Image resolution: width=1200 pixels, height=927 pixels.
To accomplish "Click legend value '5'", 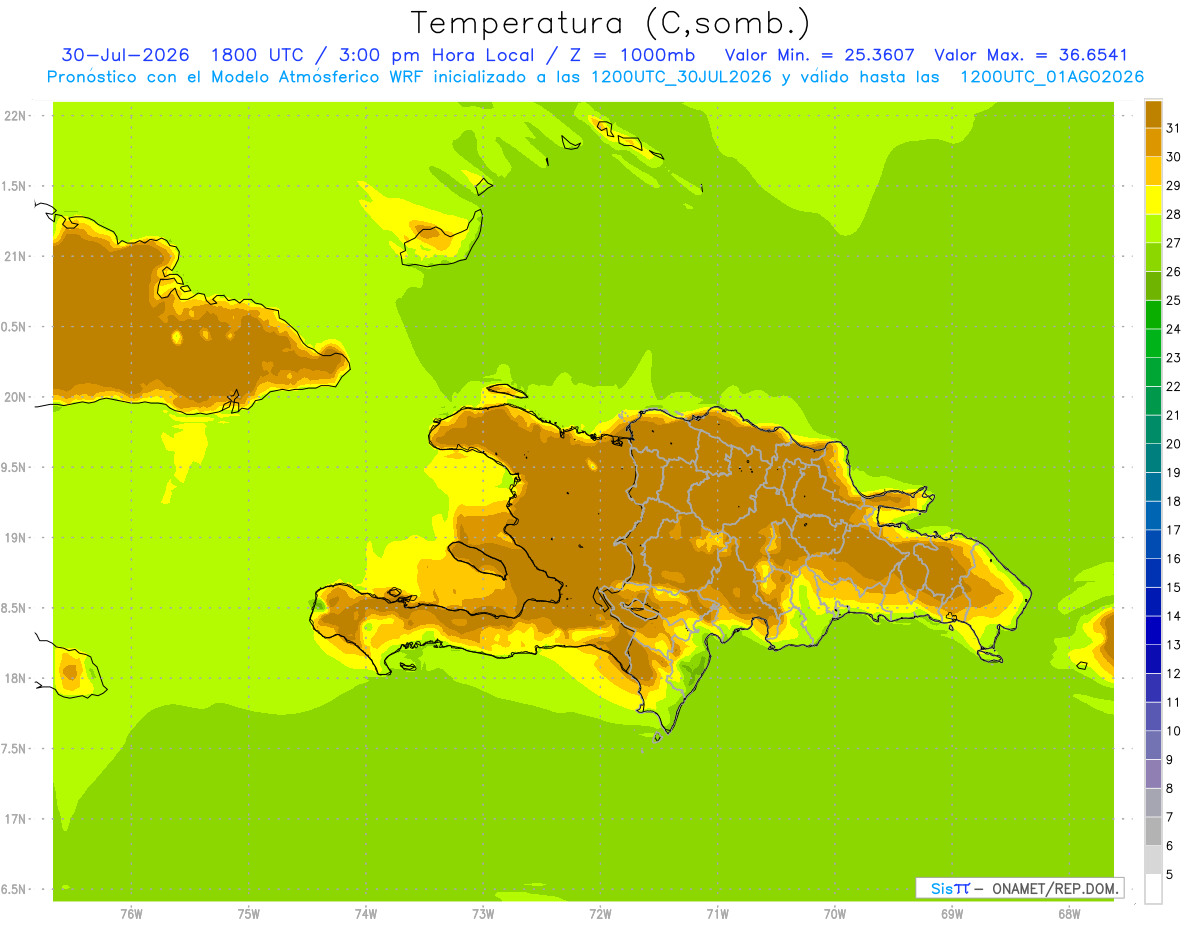I will pyautogui.click(x=1170, y=874).
